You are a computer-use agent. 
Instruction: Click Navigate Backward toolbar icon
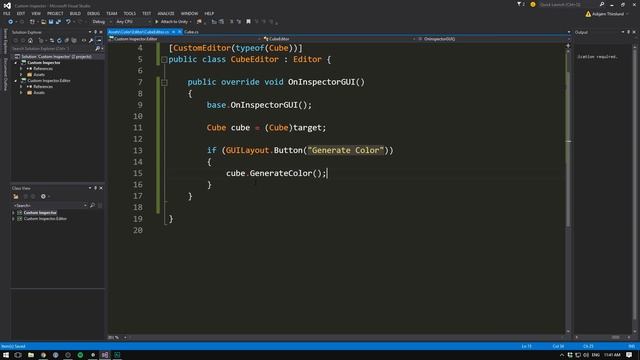(11, 22)
